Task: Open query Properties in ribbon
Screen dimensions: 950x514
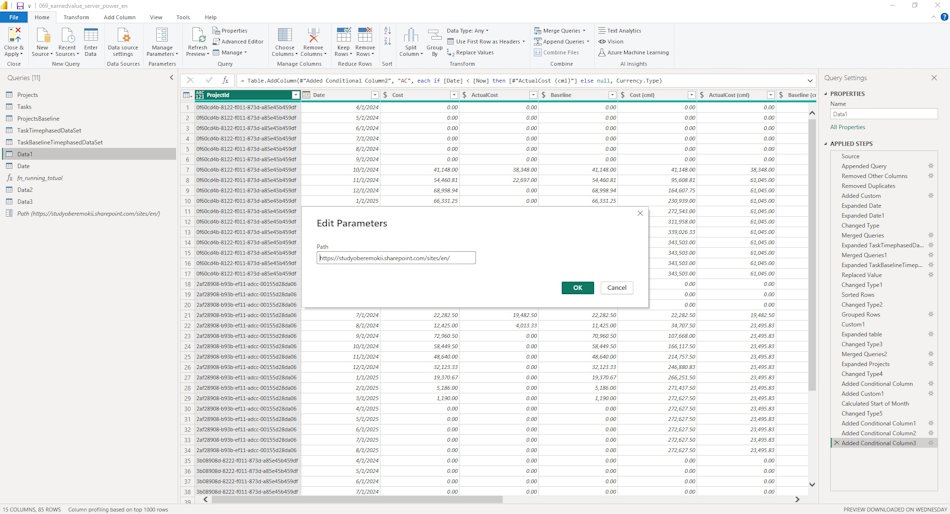Action: 230,30
